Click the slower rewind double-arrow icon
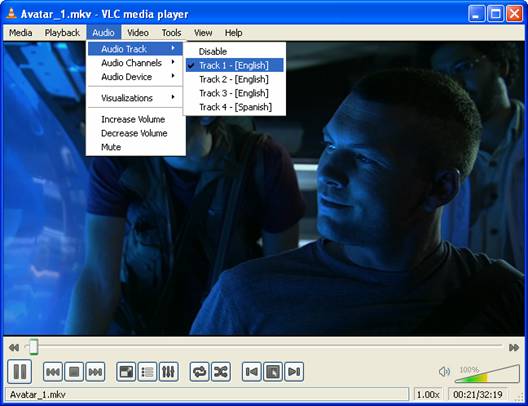Screen dimensions: 528x406 tap(14, 347)
